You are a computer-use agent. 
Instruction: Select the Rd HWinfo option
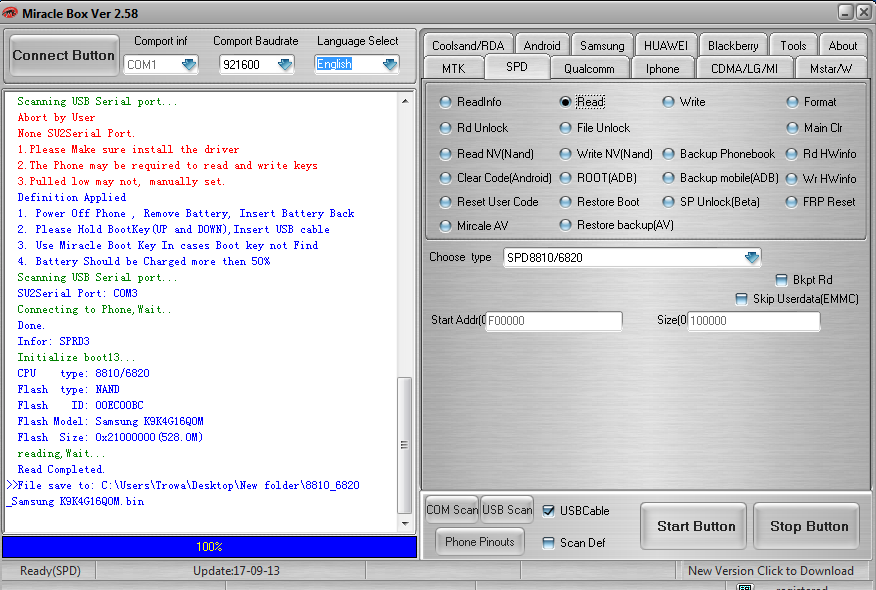(792, 154)
